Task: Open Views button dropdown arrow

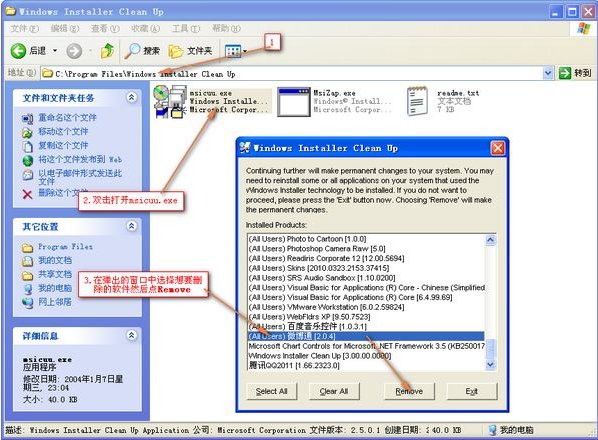Action: pyautogui.click(x=245, y=51)
